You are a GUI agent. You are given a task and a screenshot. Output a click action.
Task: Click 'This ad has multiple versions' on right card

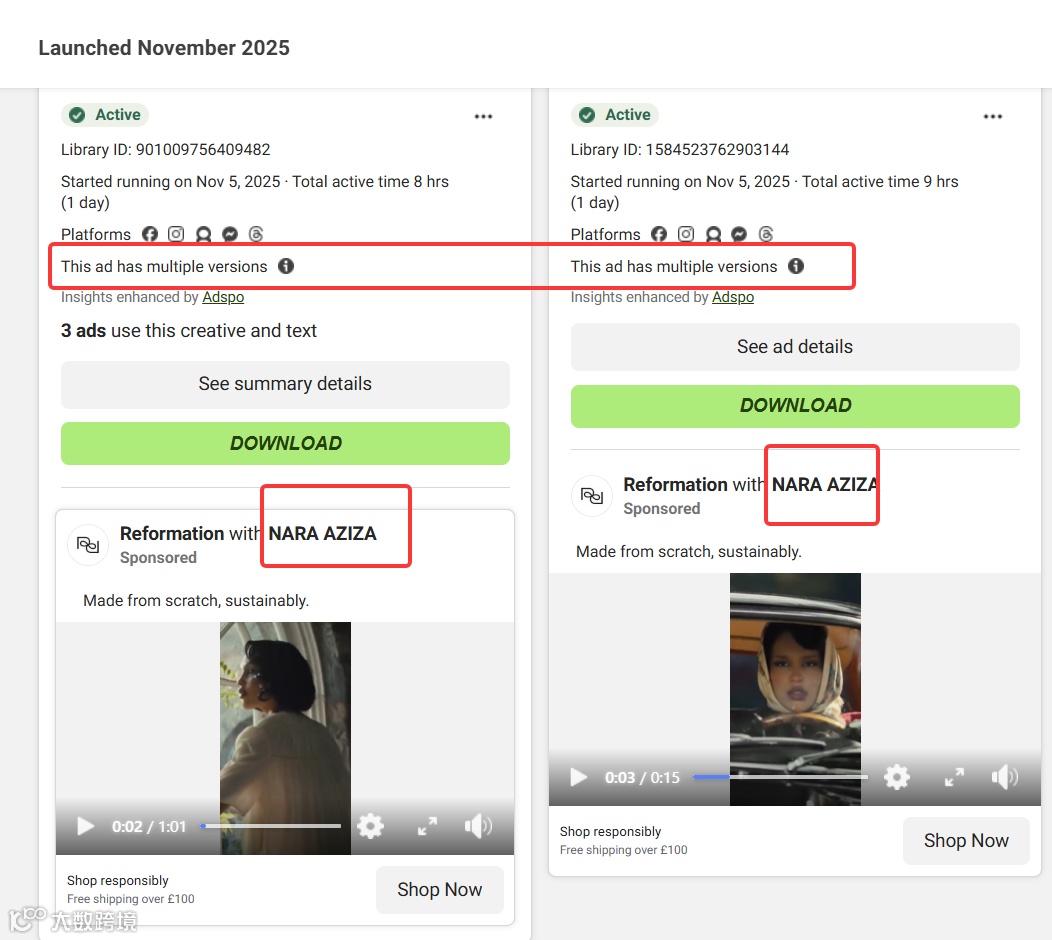click(674, 266)
